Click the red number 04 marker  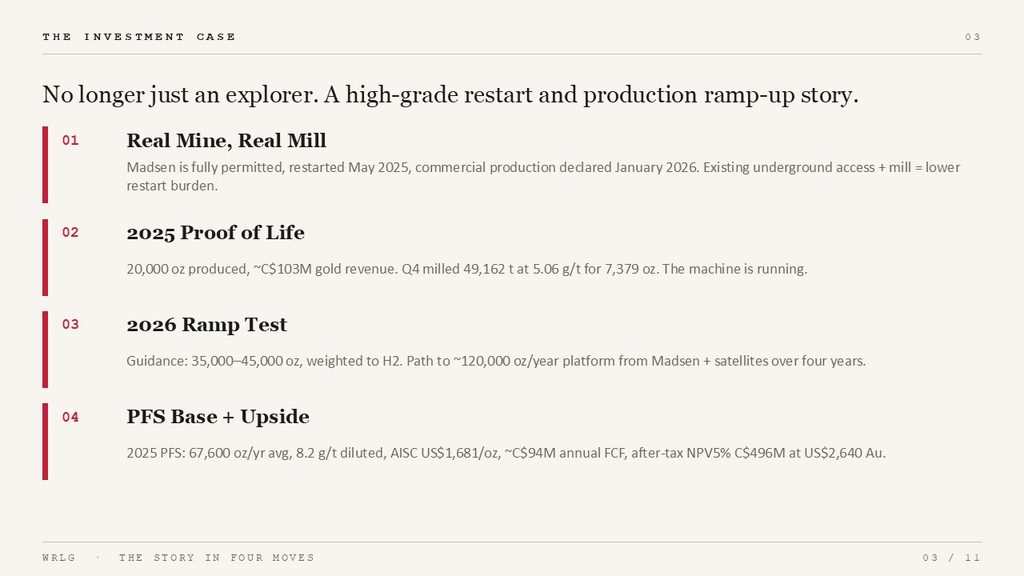point(71,417)
